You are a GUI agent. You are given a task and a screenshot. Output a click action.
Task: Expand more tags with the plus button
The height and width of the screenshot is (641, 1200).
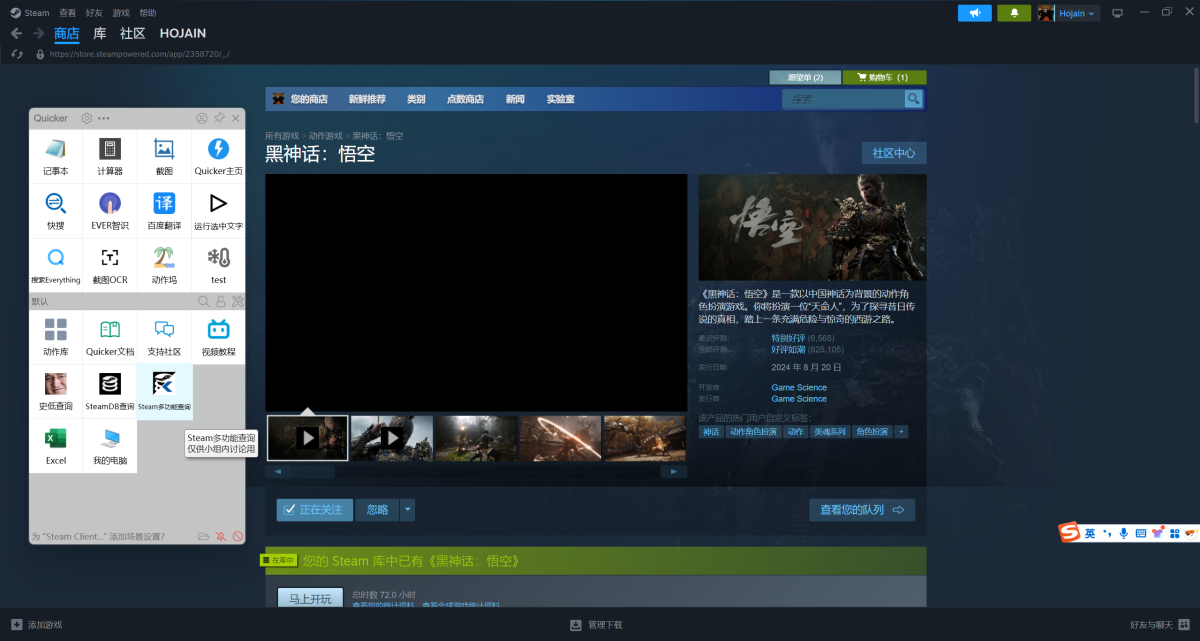coord(901,432)
